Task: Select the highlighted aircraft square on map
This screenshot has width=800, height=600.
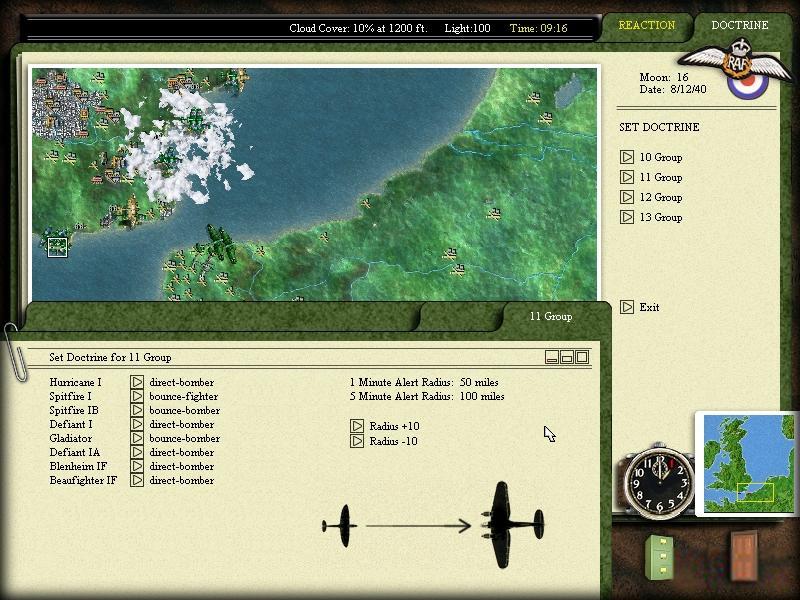Action: 57,247
